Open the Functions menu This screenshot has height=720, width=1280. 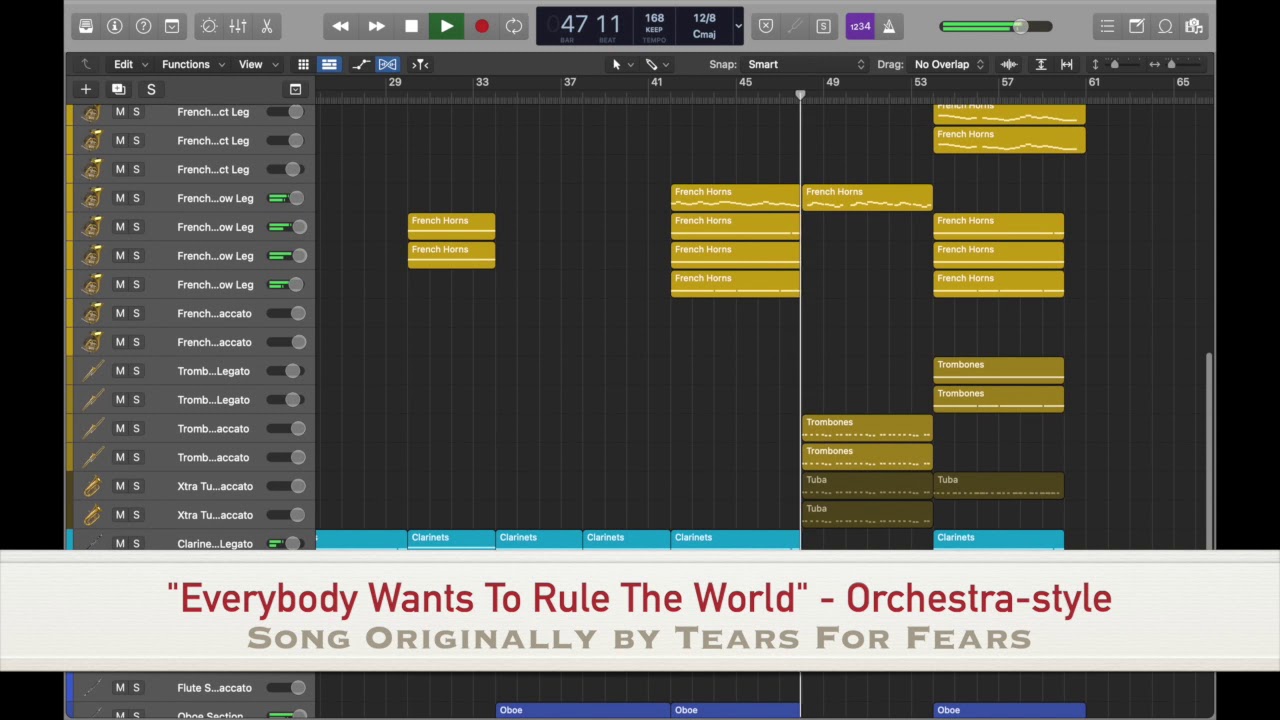pos(194,64)
